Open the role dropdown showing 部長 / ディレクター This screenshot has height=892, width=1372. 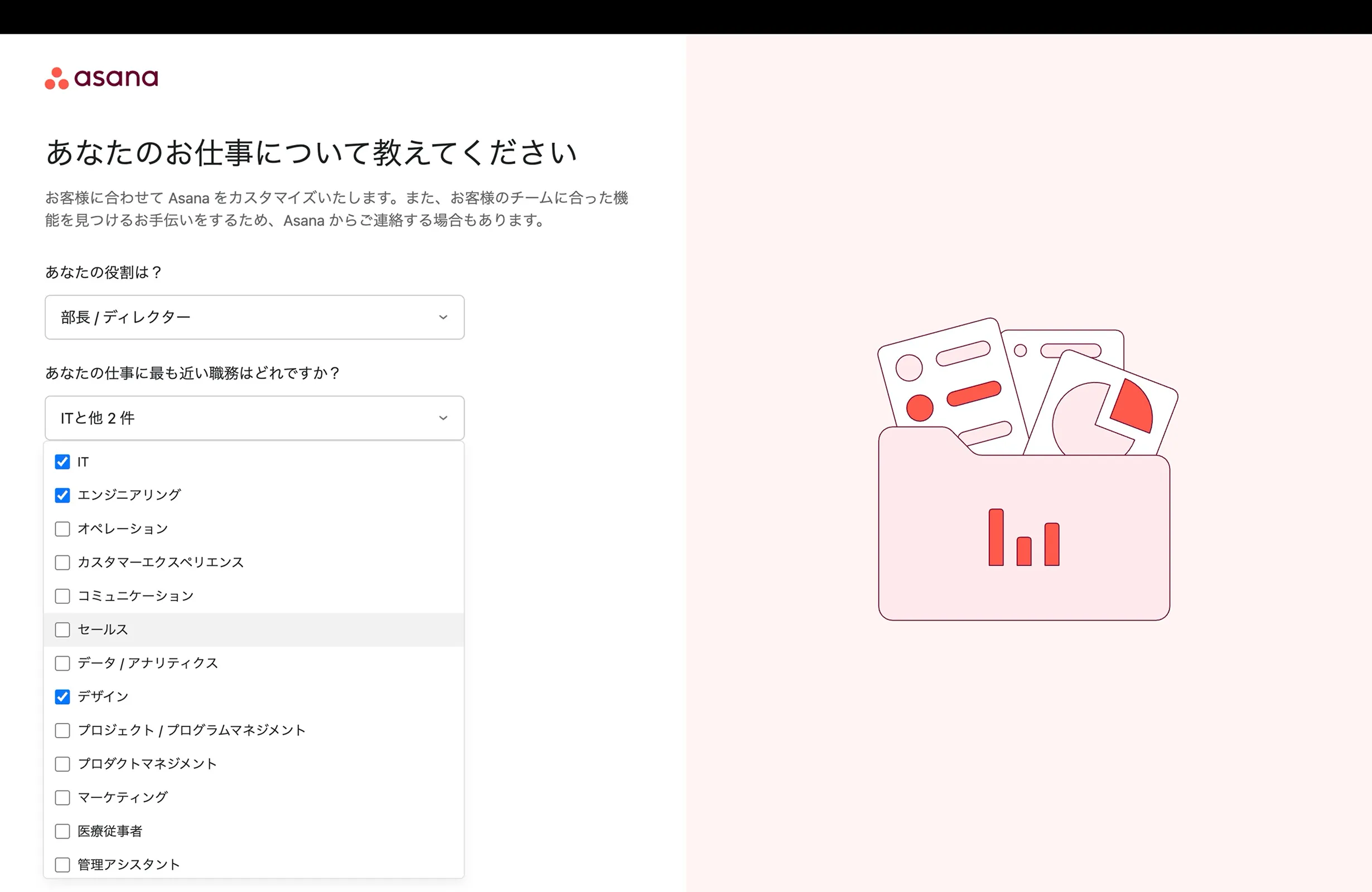click(x=254, y=317)
